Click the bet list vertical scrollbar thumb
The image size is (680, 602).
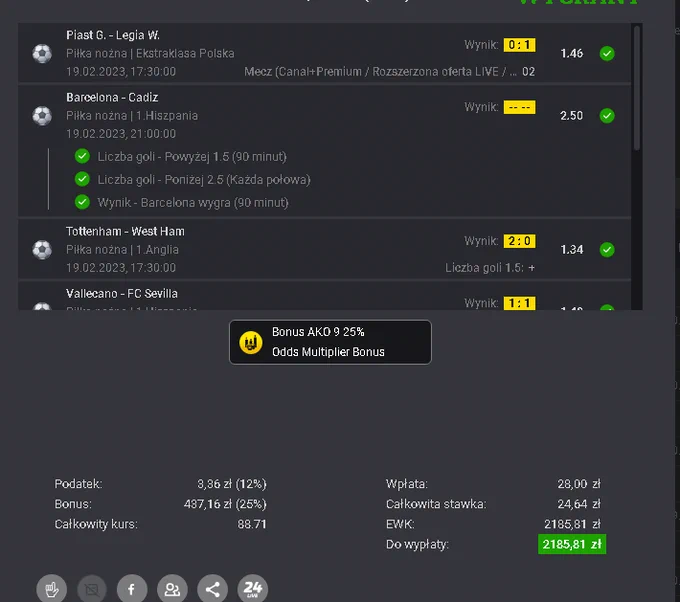pyautogui.click(x=637, y=88)
